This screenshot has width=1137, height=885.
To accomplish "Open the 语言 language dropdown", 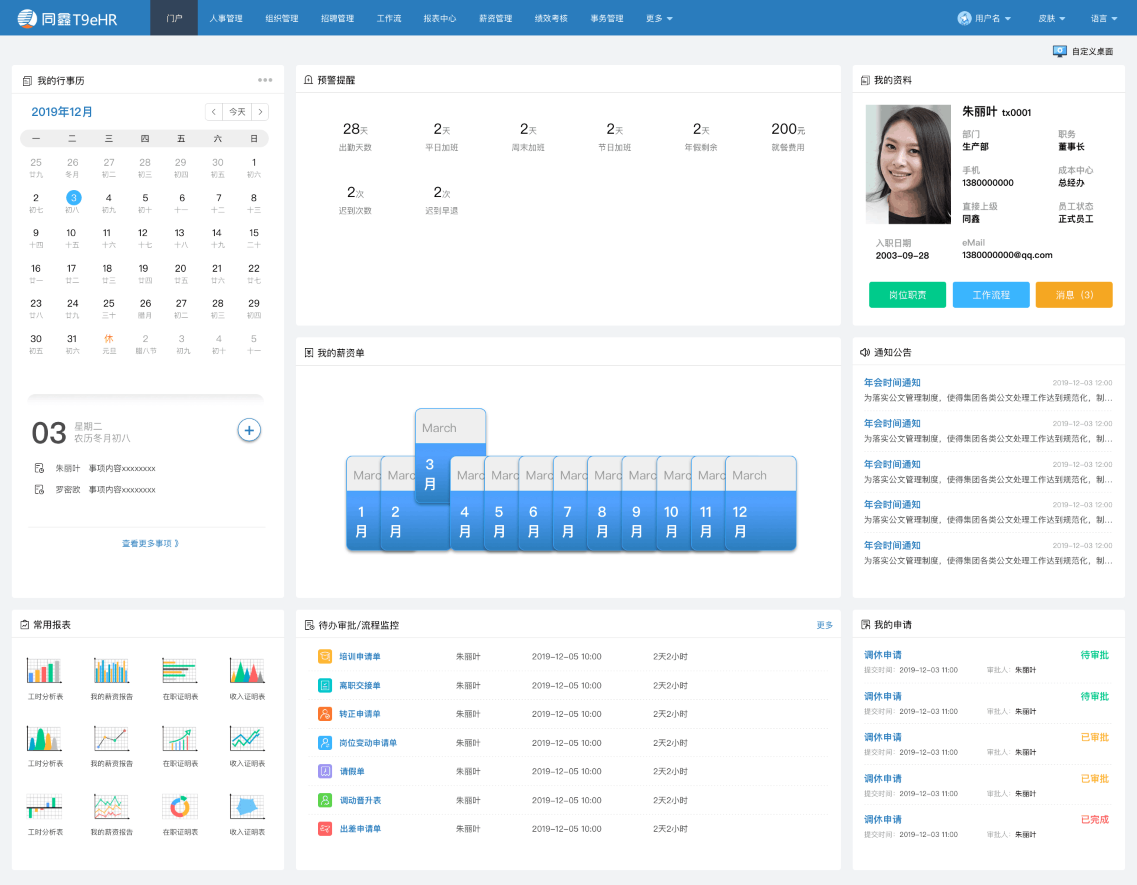I will tap(1104, 18).
